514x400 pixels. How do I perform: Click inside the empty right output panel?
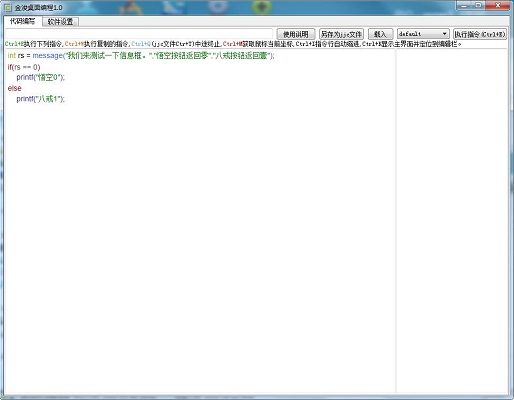[452, 220]
